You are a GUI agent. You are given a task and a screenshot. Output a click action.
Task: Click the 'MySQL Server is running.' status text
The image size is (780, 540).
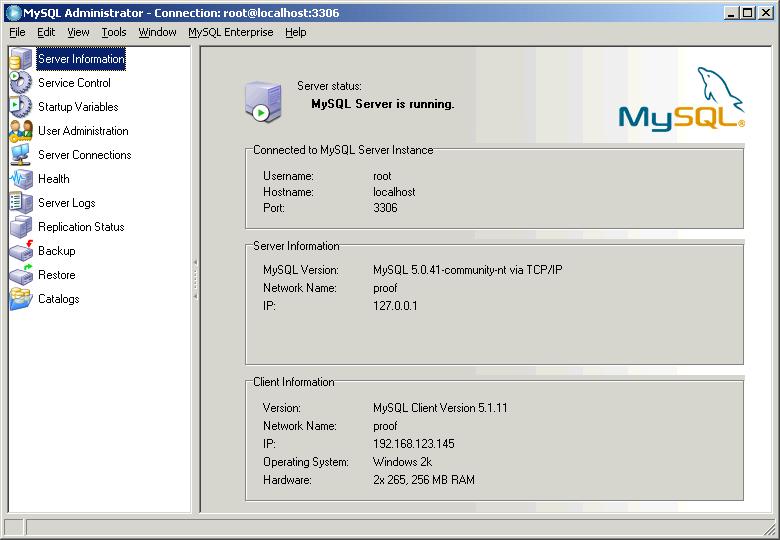(383, 104)
